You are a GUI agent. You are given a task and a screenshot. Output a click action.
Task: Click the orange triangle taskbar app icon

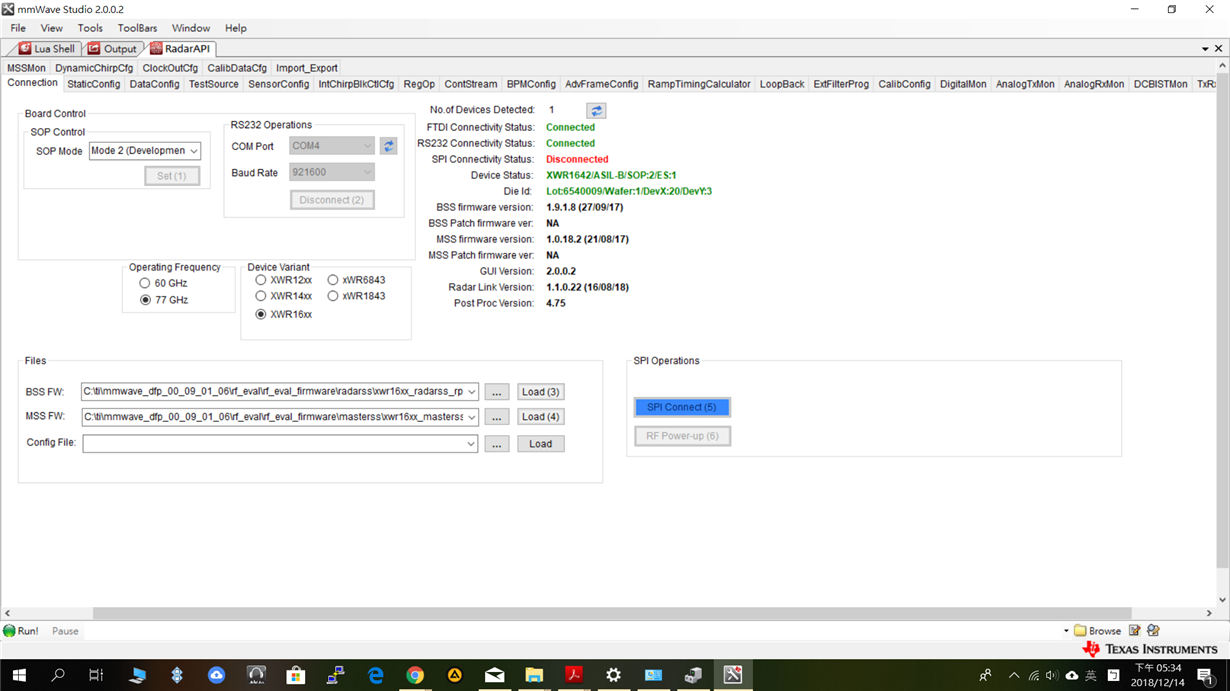pos(454,675)
